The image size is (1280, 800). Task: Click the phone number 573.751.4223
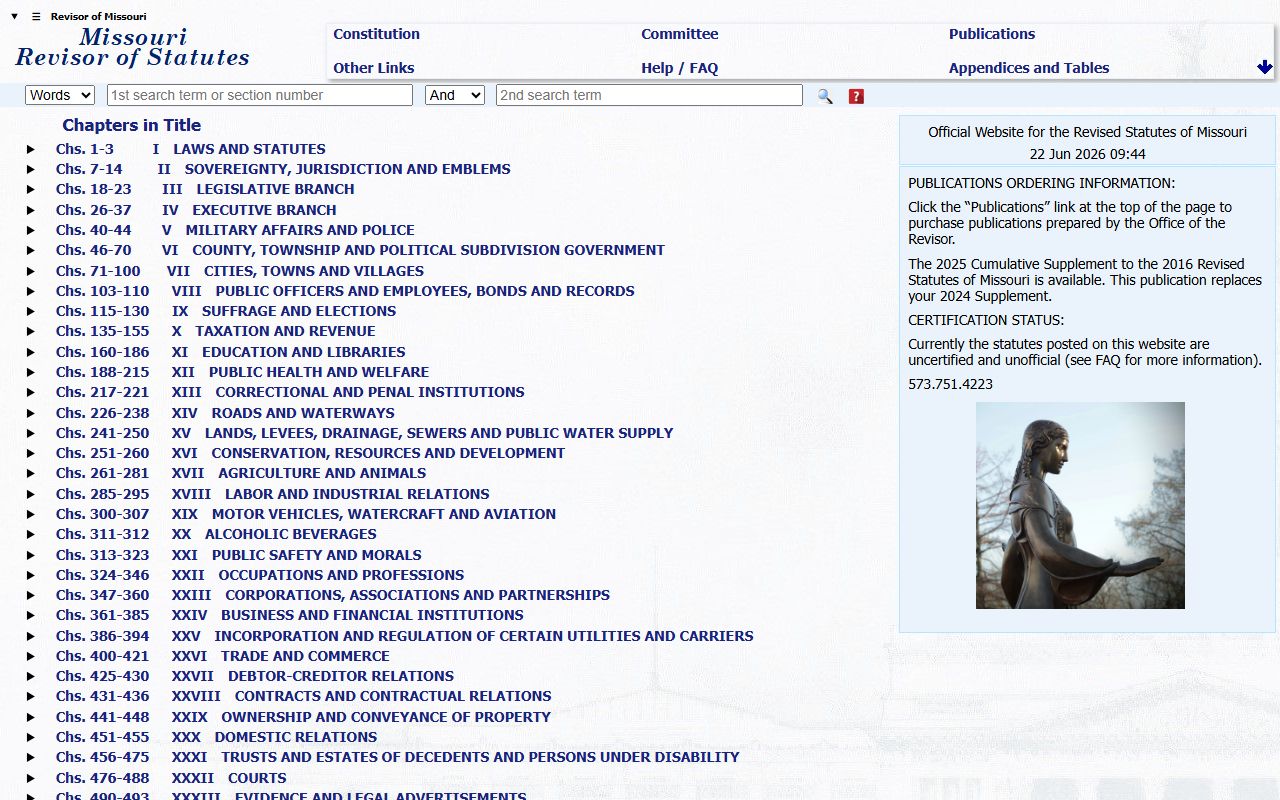[950, 384]
